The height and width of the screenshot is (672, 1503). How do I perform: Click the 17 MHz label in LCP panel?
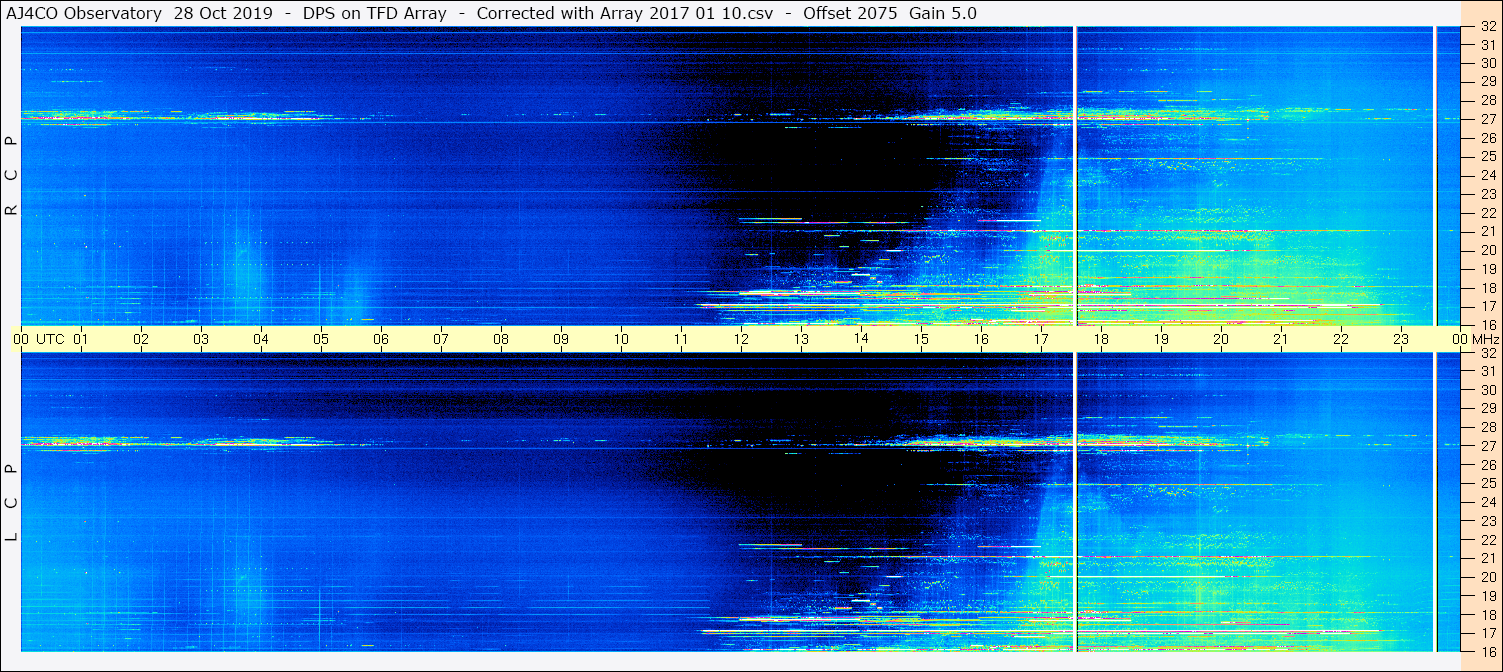[1487, 633]
